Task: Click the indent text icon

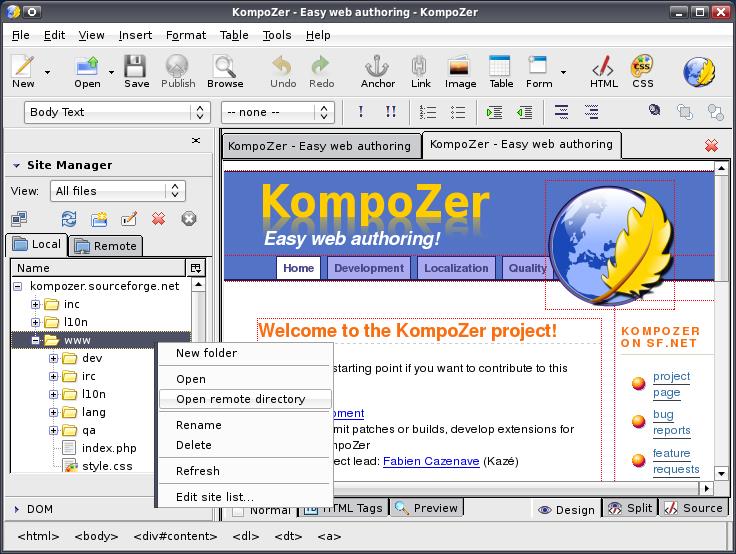Action: (x=494, y=112)
